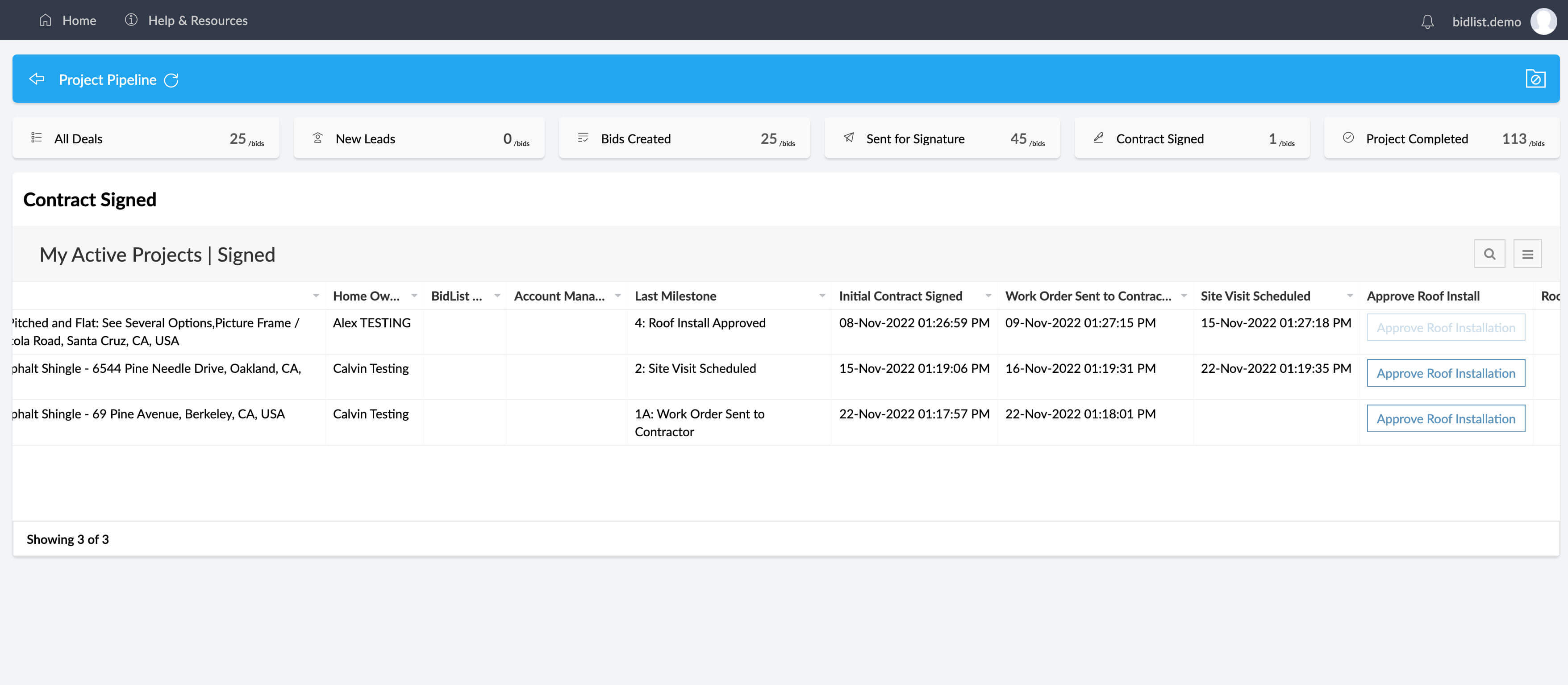Approve Roof Installation for 69 Pine Avenue, Berkeley
This screenshot has width=1568, height=685.
(x=1446, y=418)
